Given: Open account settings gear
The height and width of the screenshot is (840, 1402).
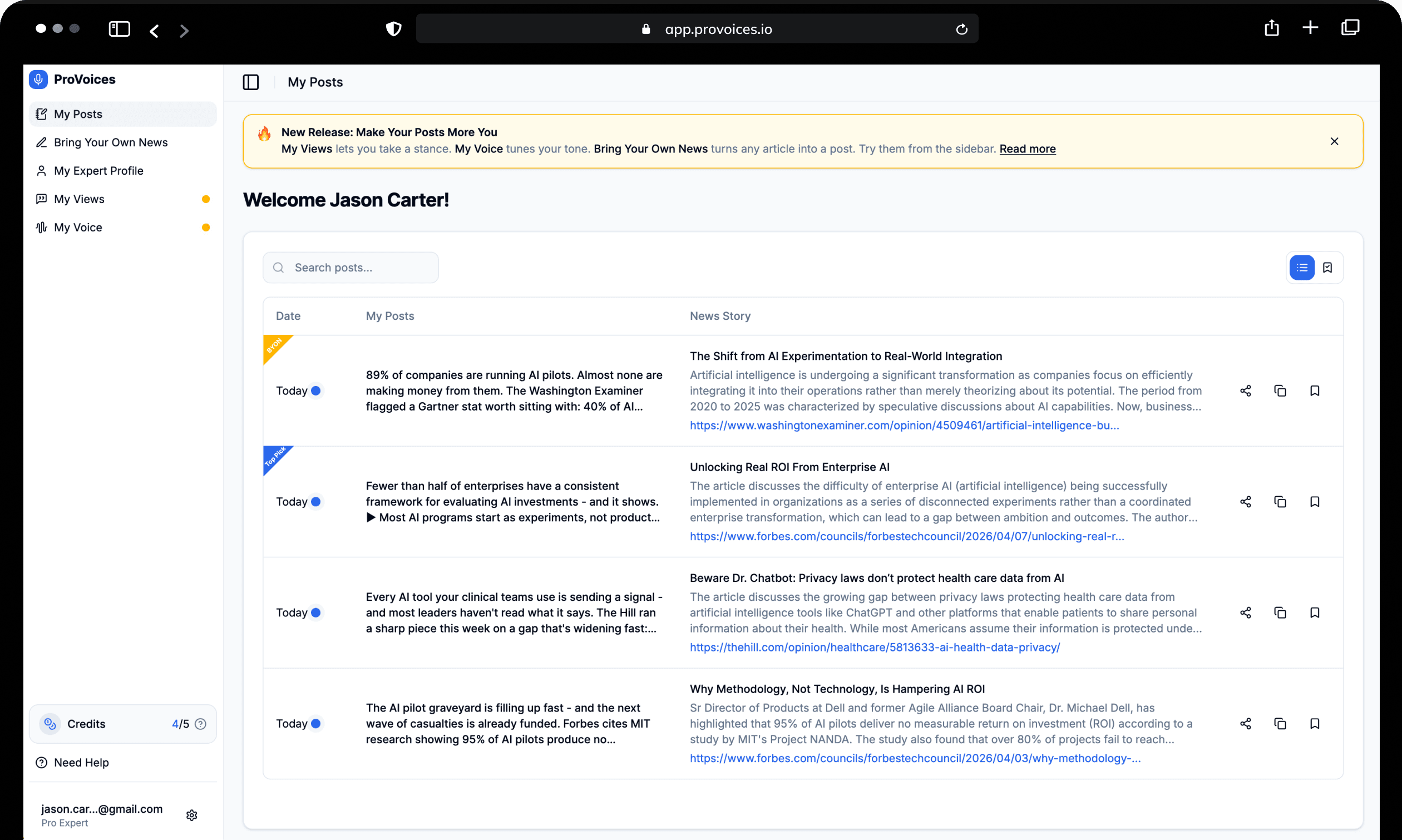Looking at the screenshot, I should [192, 815].
